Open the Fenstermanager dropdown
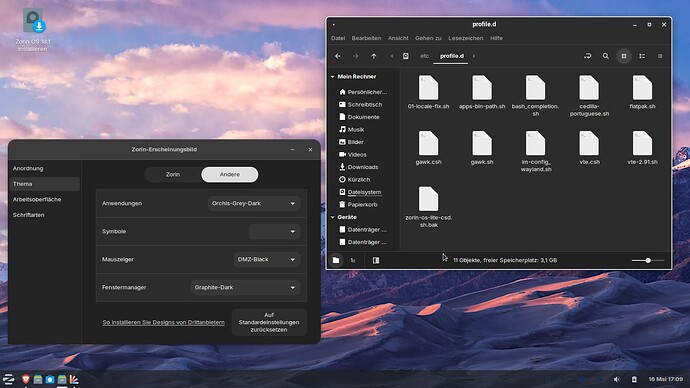 (246, 287)
